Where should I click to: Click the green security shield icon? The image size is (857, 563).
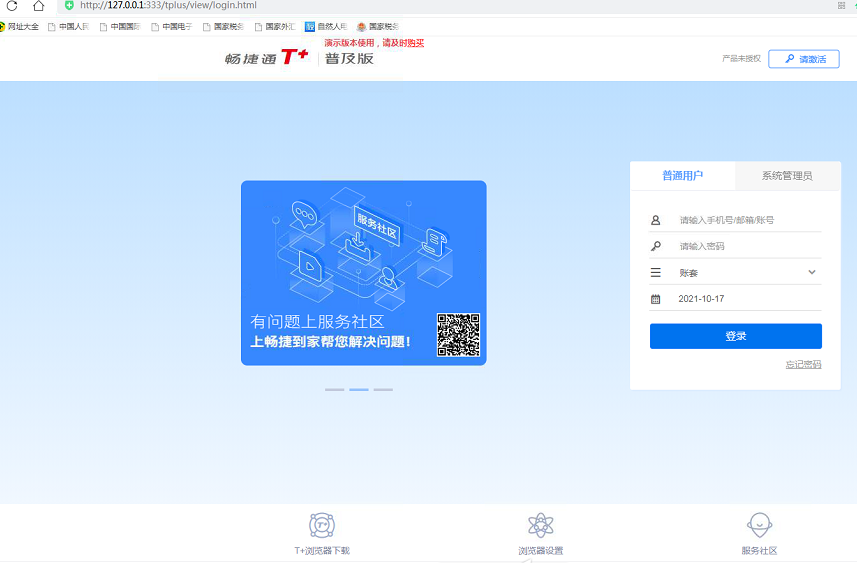coord(69,5)
